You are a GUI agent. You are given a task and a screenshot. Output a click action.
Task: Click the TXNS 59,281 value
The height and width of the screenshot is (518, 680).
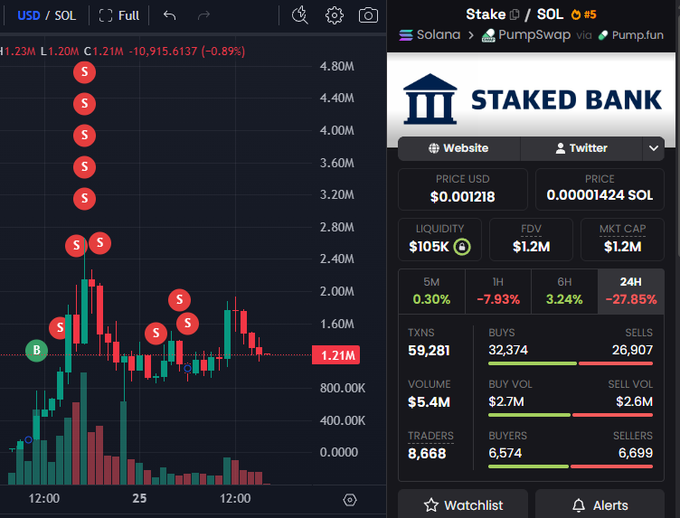pos(429,351)
